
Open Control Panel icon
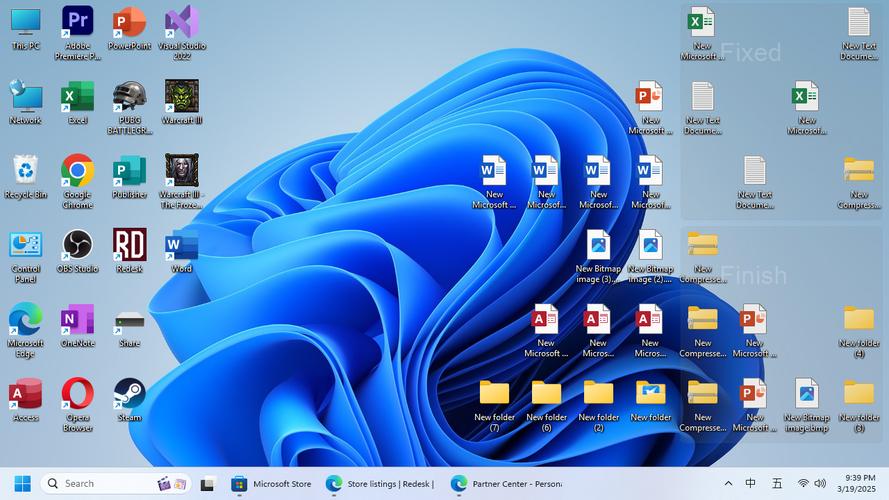[26, 256]
